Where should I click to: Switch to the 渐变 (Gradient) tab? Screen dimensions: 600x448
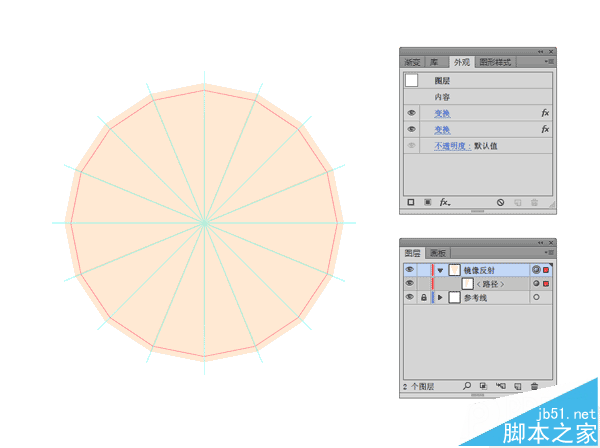(x=412, y=62)
